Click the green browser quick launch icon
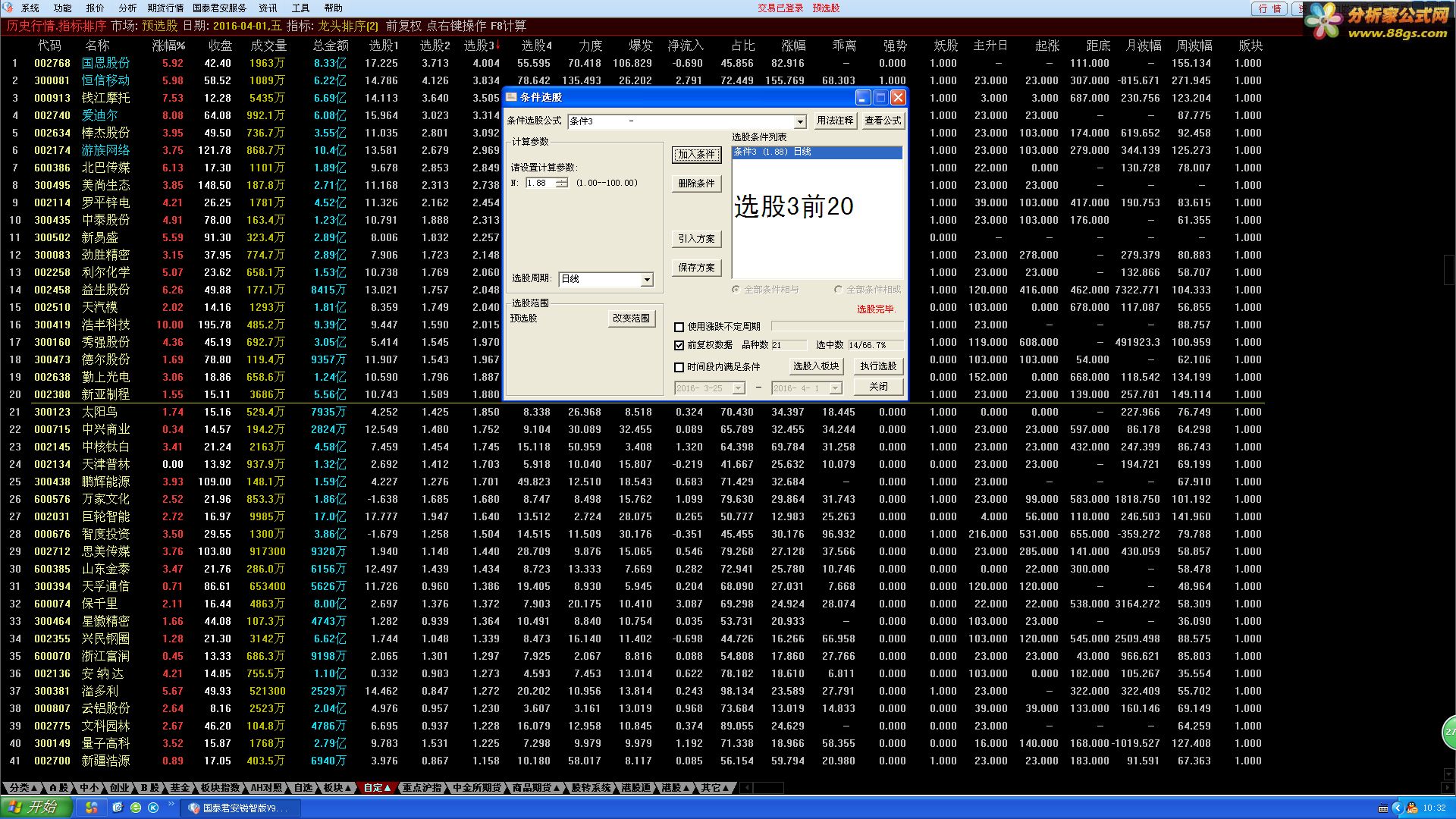 pos(136,808)
